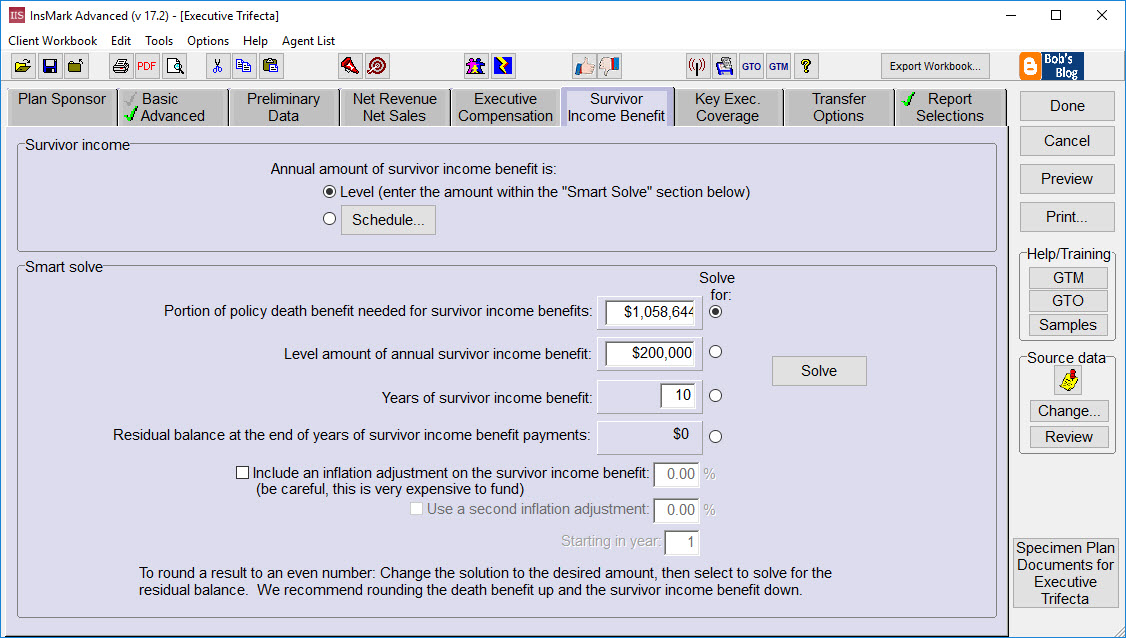Click the Paste clipboard icon
1126x638 pixels.
click(270, 66)
